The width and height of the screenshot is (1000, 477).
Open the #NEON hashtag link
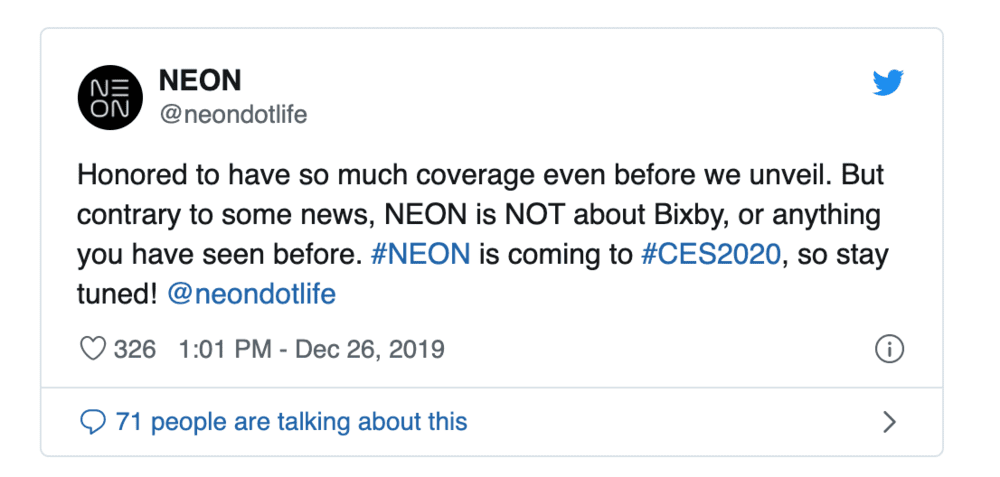(x=420, y=254)
